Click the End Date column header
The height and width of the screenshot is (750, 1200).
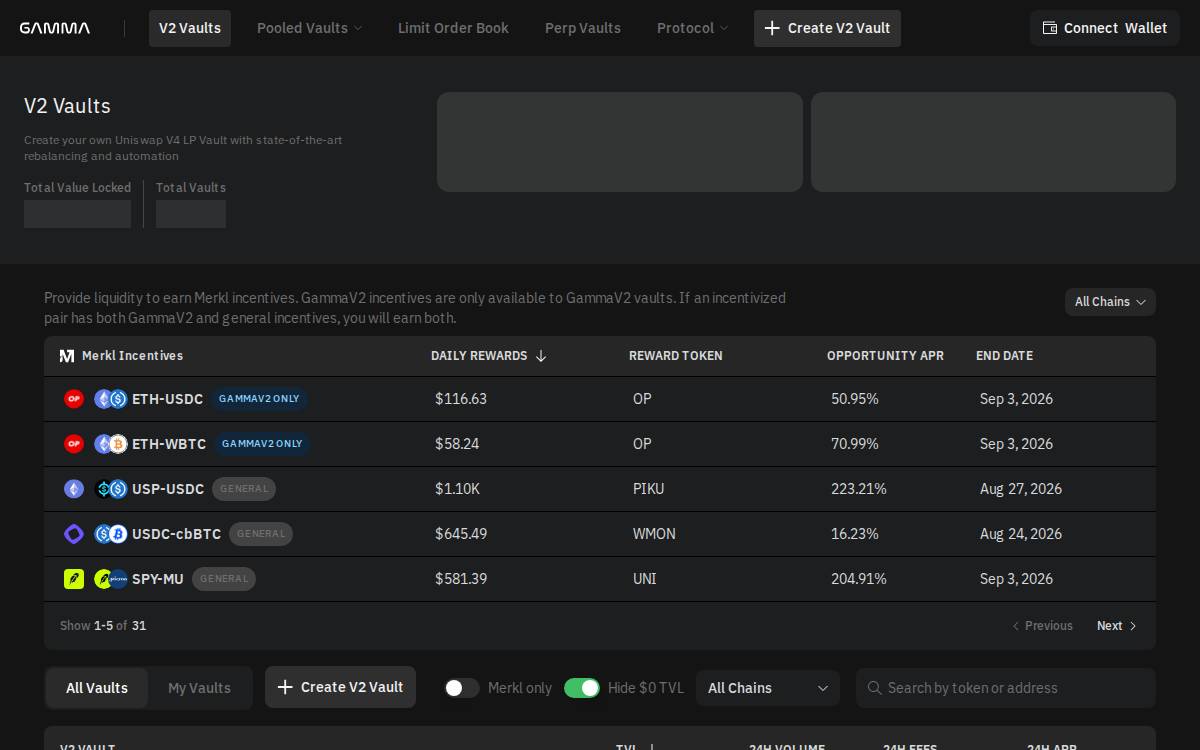(x=1004, y=356)
